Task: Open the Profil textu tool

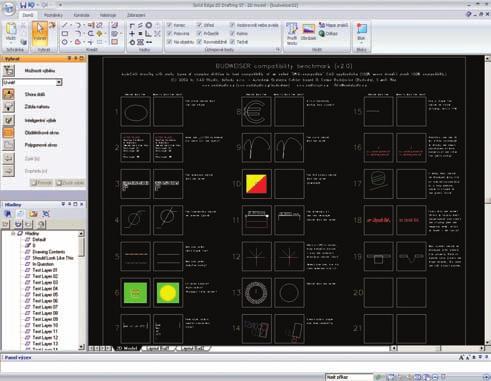Action: 292,33
